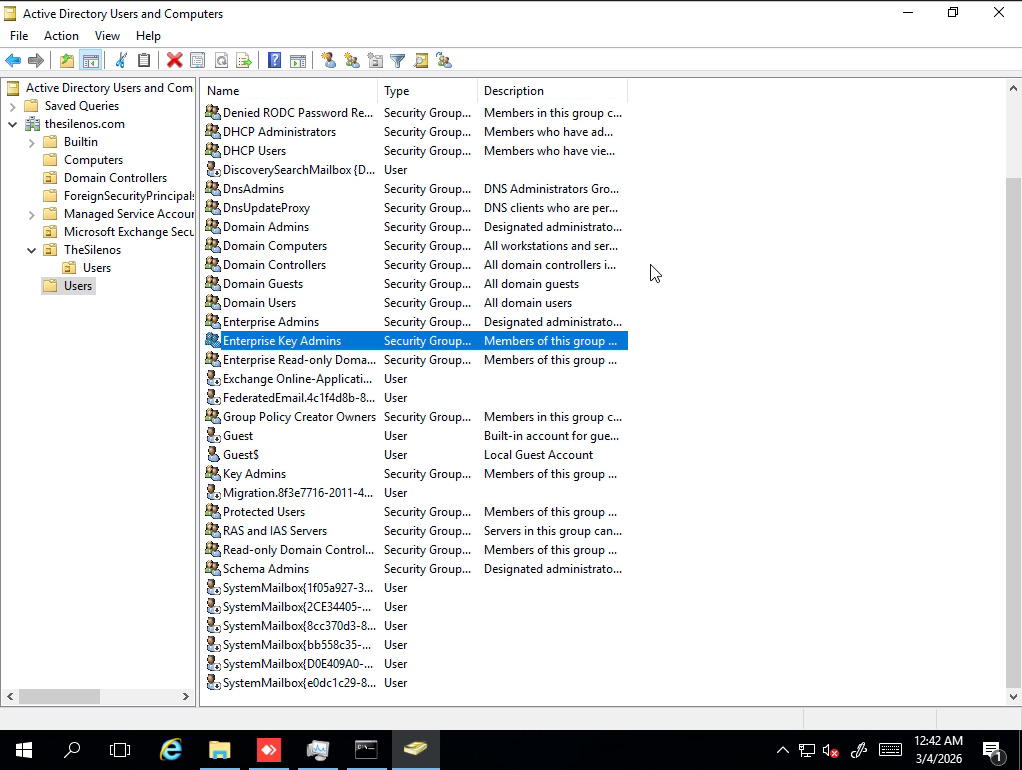This screenshot has height=770, width=1022.
Task: Open the Action menu
Action: [x=61, y=36]
